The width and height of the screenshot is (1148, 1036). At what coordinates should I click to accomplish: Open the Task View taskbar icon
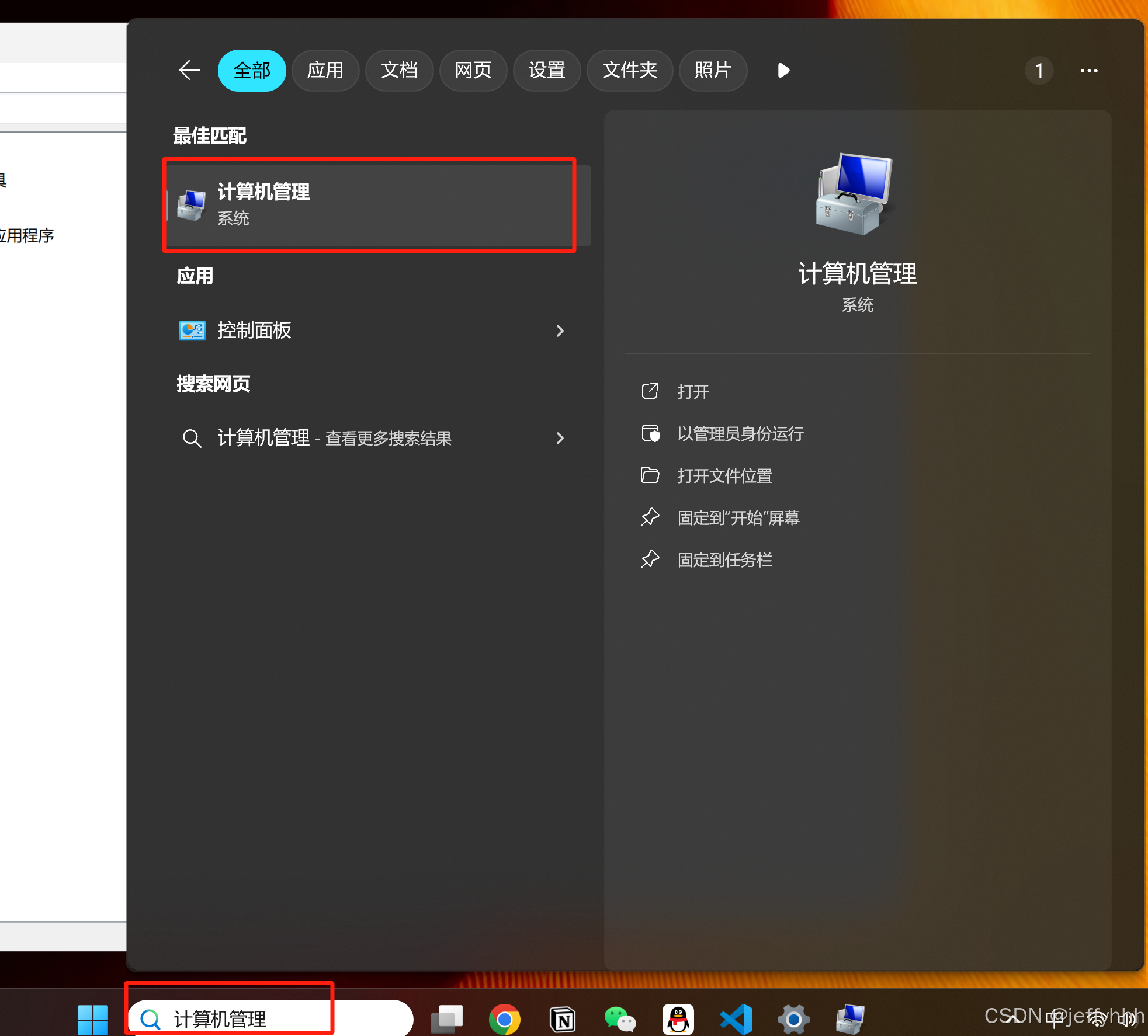pyautogui.click(x=447, y=1020)
